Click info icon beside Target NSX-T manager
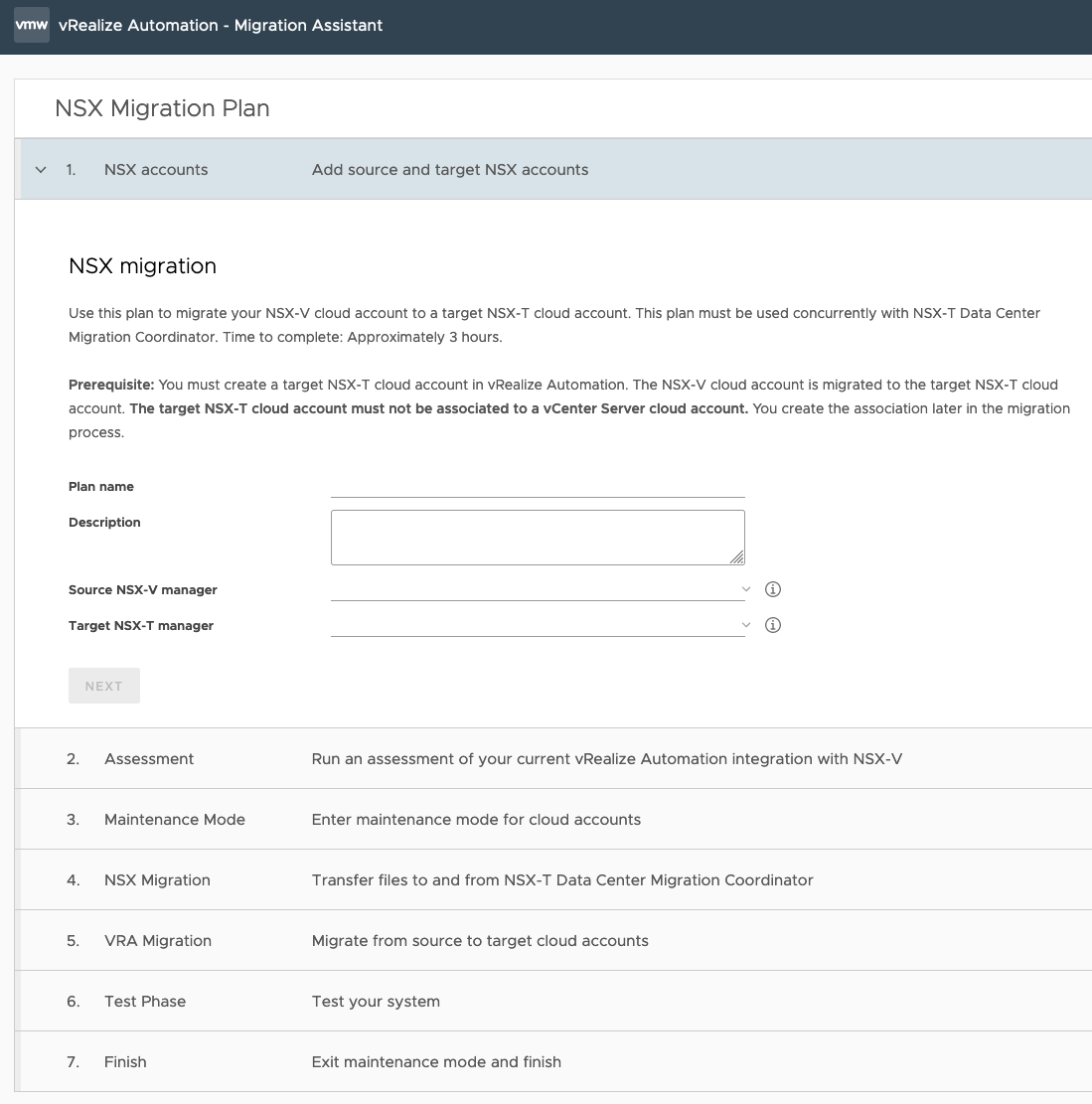Viewport: 1092px width, 1104px height. 773,625
